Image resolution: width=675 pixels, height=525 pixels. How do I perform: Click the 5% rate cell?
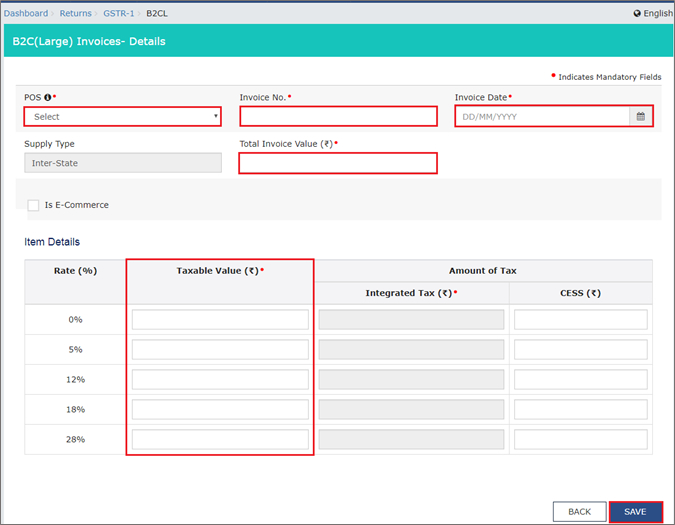(x=75, y=349)
